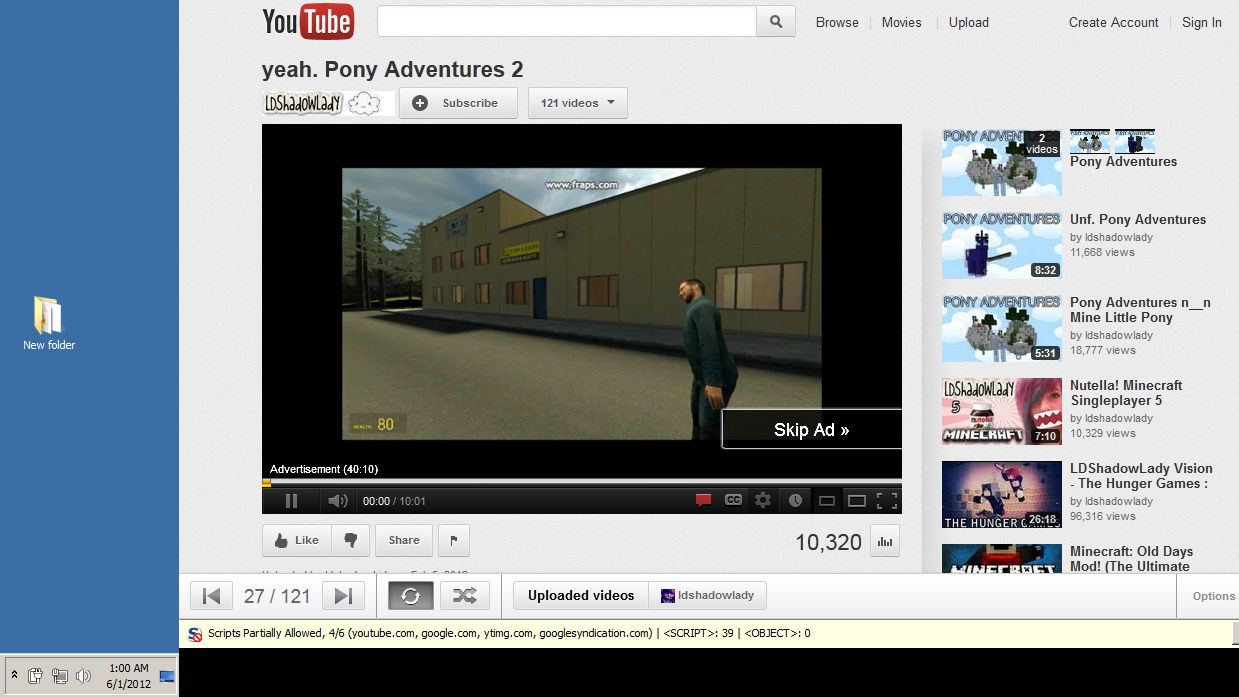Viewport: 1239px width, 697px height.
Task: Click the Watch Later clock icon
Action: click(x=795, y=500)
